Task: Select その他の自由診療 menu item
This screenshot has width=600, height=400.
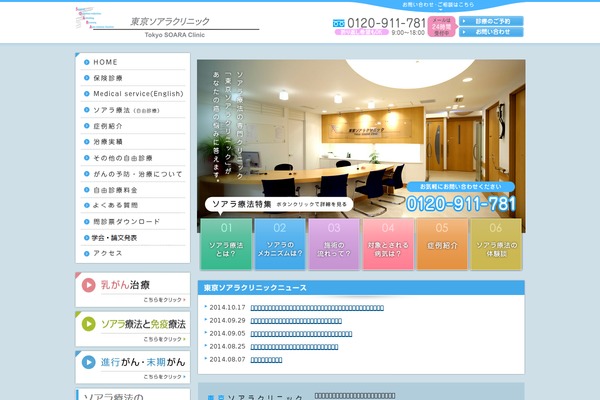Action: pyautogui.click(x=133, y=158)
